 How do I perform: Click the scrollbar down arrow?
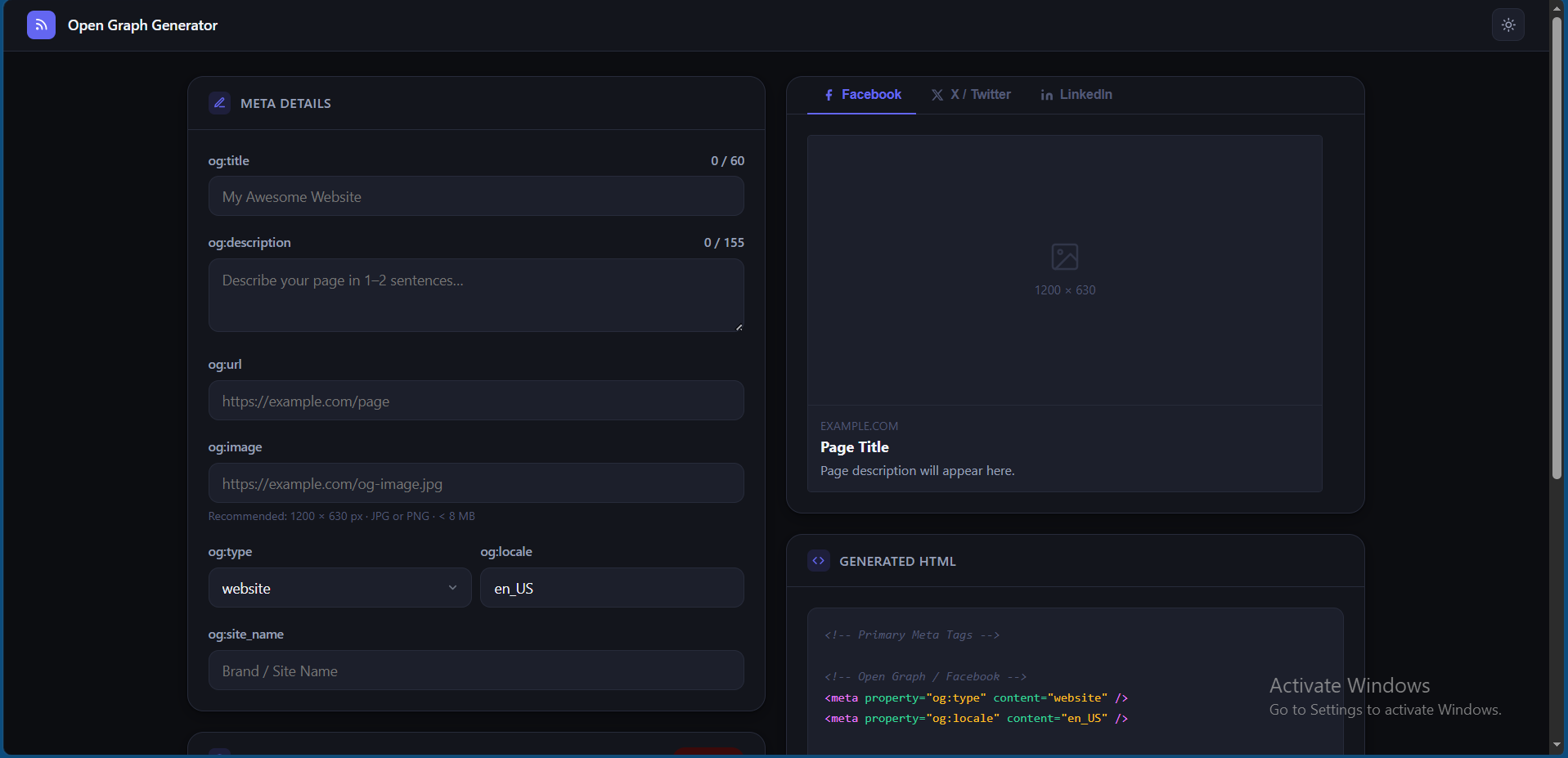click(x=1557, y=745)
